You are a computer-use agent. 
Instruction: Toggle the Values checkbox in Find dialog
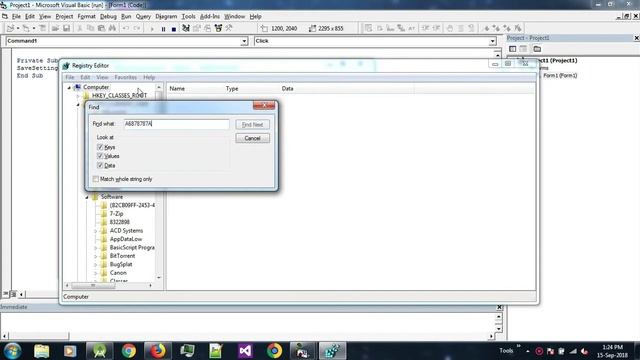100,156
